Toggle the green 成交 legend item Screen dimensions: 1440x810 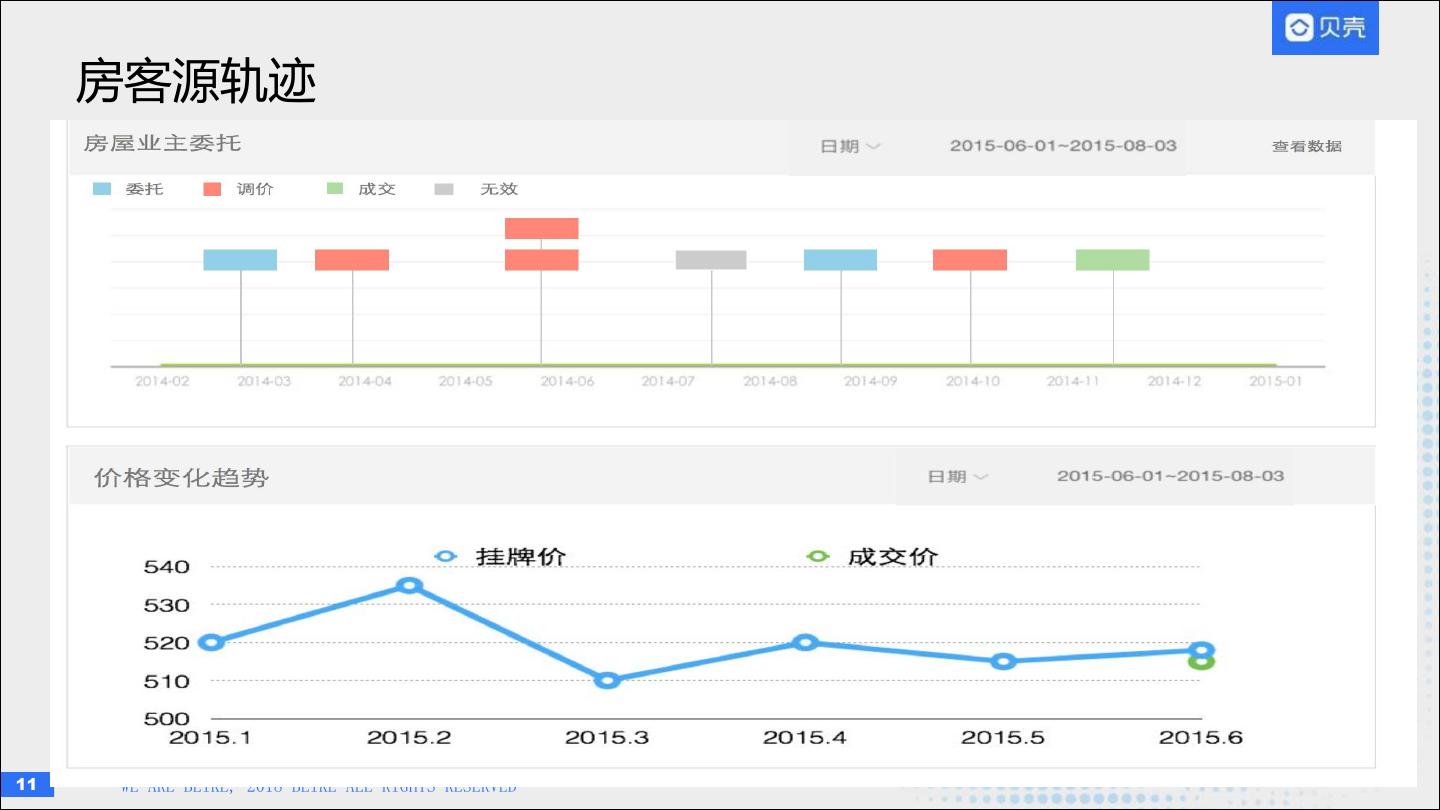pos(362,189)
